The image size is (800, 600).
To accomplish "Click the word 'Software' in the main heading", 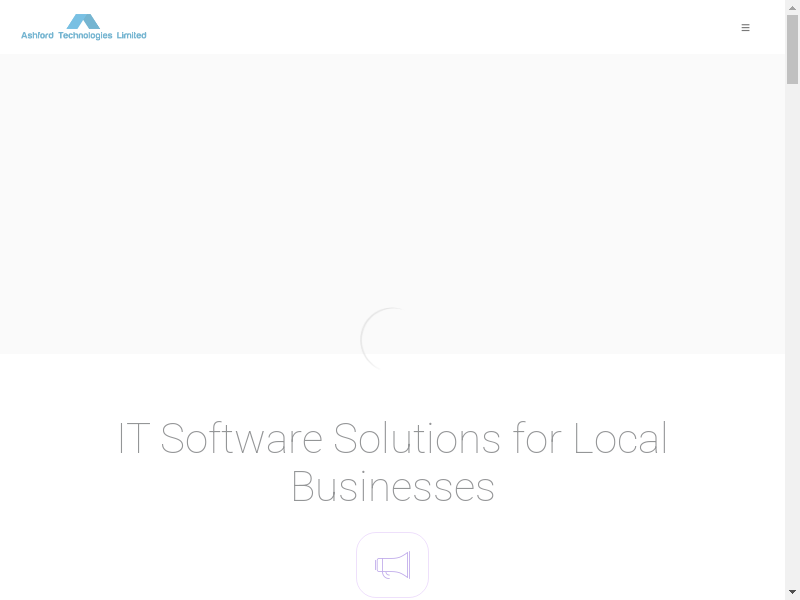I will 241,439.
